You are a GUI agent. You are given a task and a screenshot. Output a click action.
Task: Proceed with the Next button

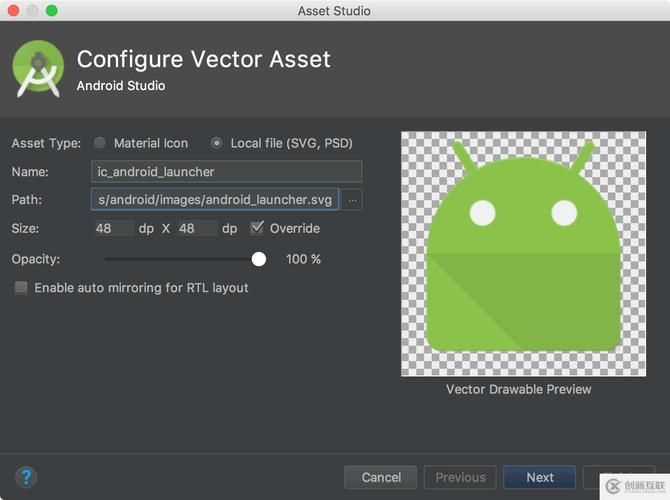pyautogui.click(x=539, y=477)
